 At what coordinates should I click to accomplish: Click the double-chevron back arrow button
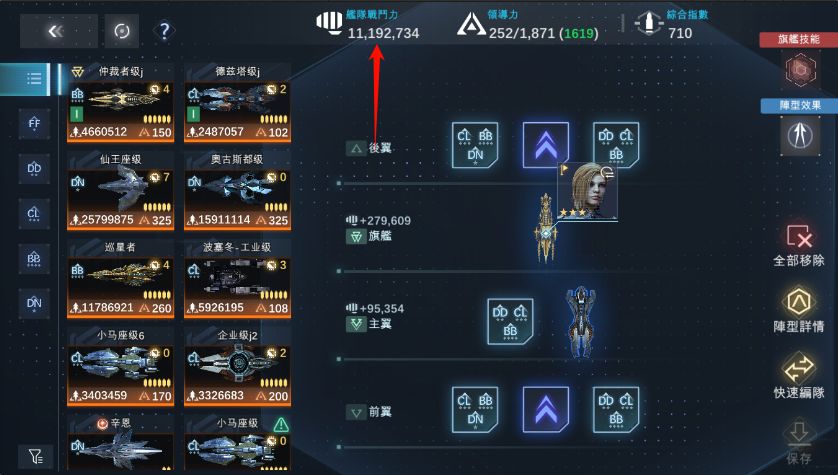click(x=58, y=31)
